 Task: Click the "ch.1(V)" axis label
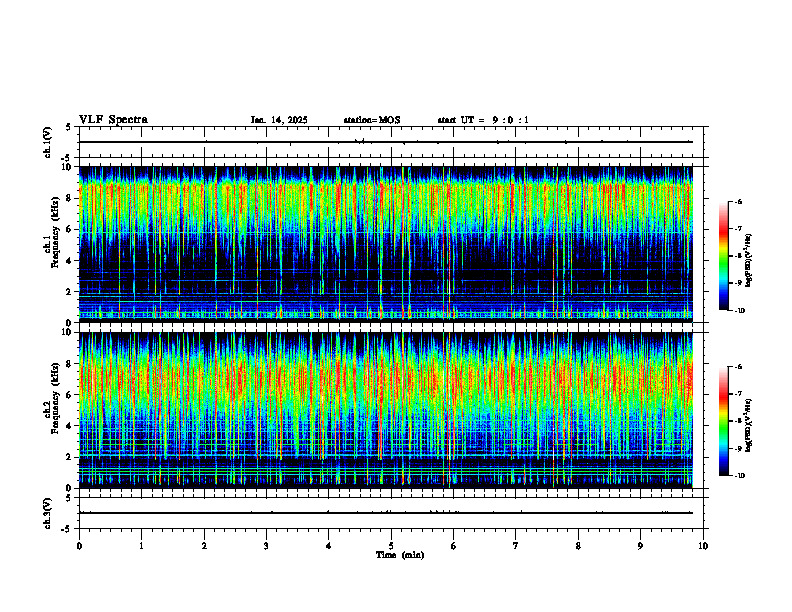(47, 142)
